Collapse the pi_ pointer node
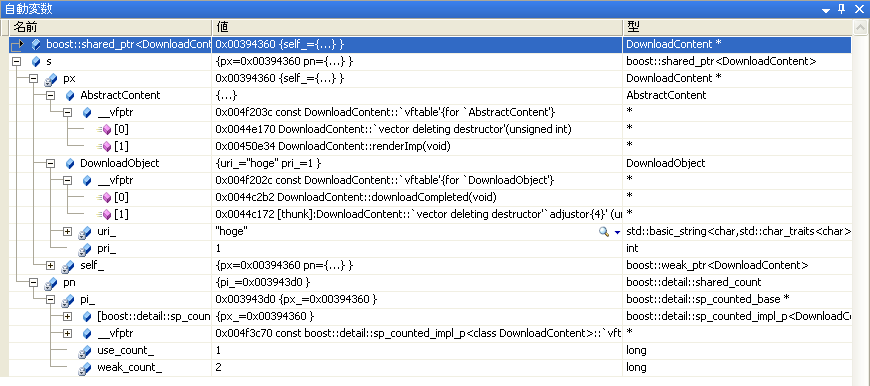This screenshot has height=386, width=870. click(50, 299)
